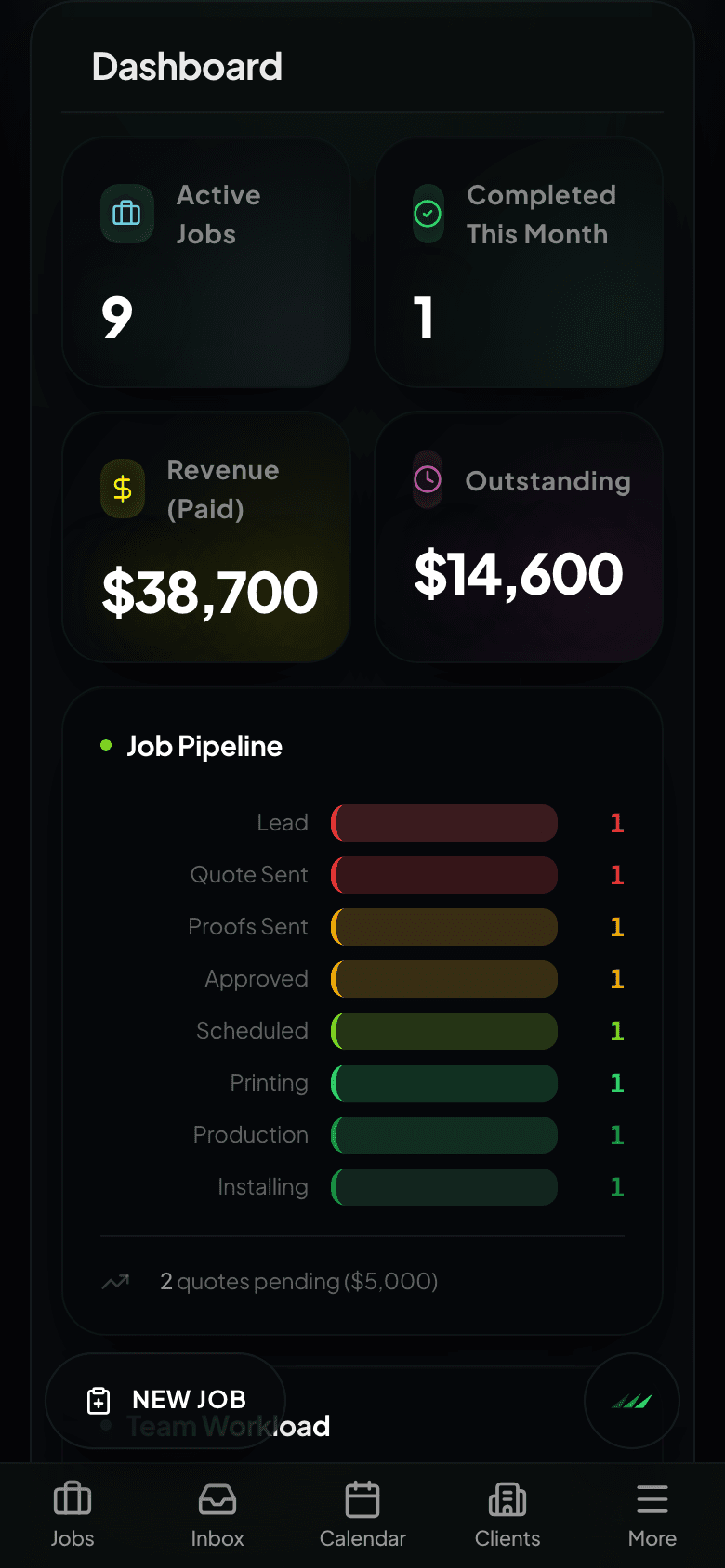725x1568 pixels.
Task: Select the checkmark icon on Completed This Month
Action: (428, 214)
